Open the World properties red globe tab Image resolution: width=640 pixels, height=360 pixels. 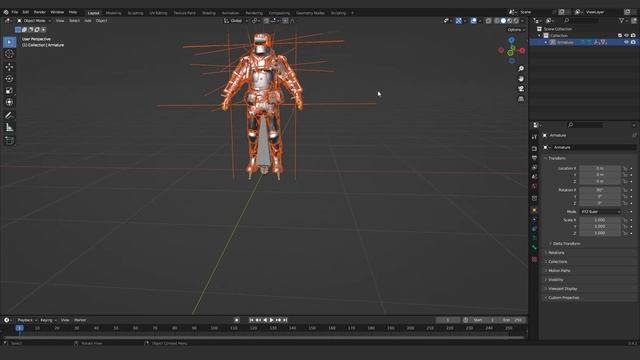534,186
